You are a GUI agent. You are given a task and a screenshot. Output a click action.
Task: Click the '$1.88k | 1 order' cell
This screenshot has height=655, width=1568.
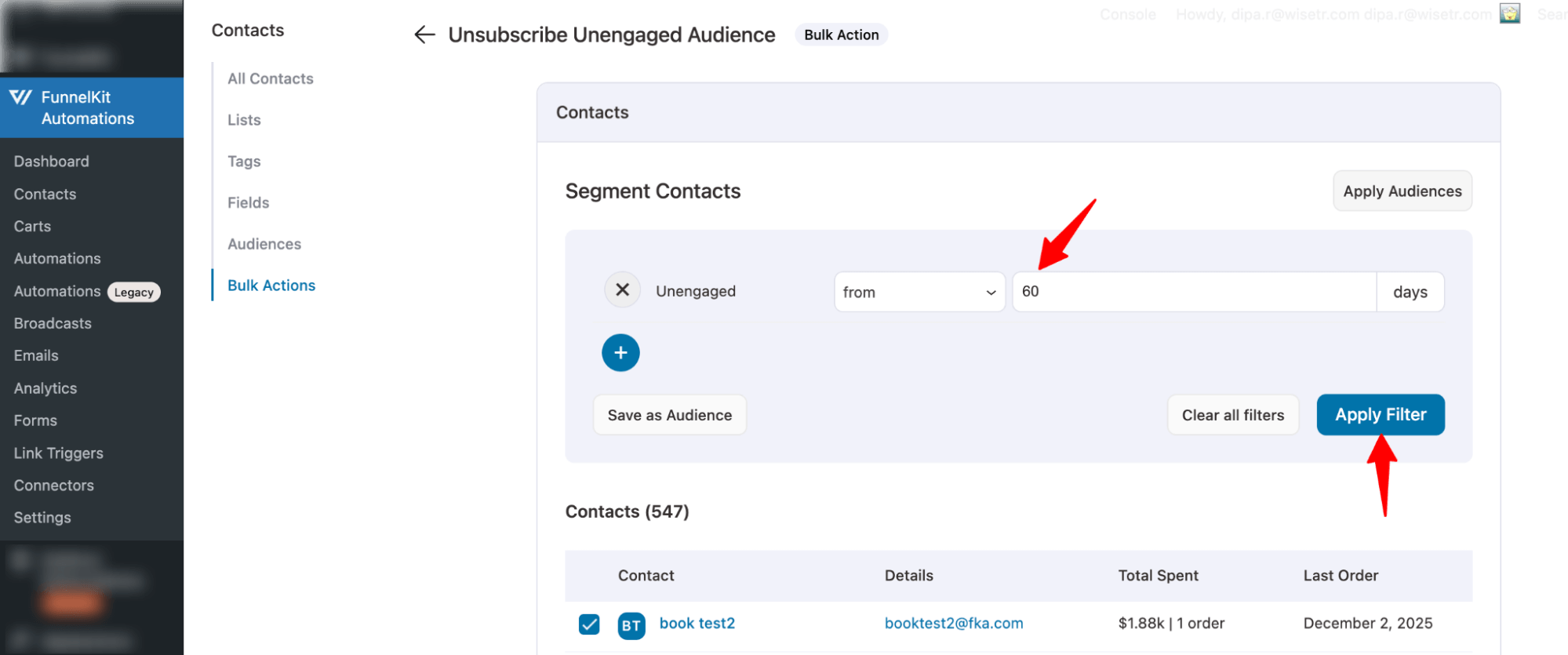[x=1171, y=623]
